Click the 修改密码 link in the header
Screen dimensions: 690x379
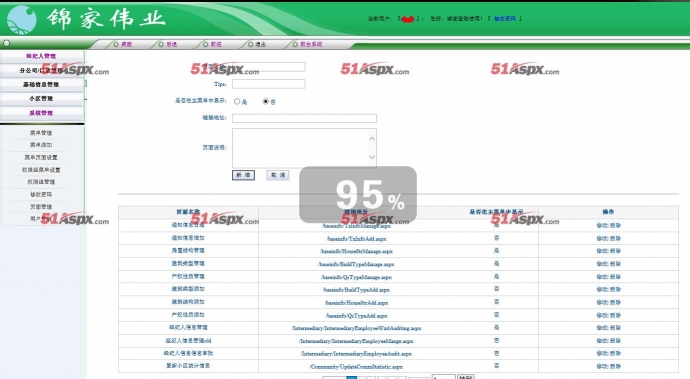(x=505, y=18)
